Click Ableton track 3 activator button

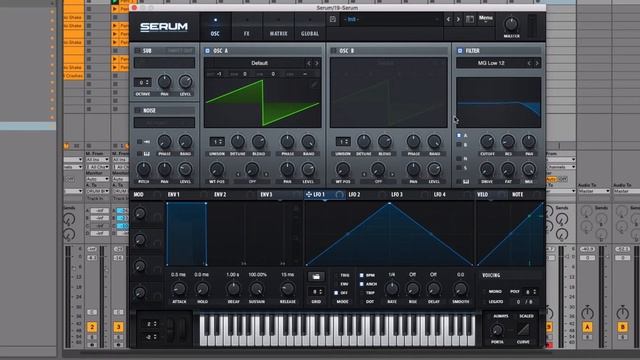click(118, 327)
